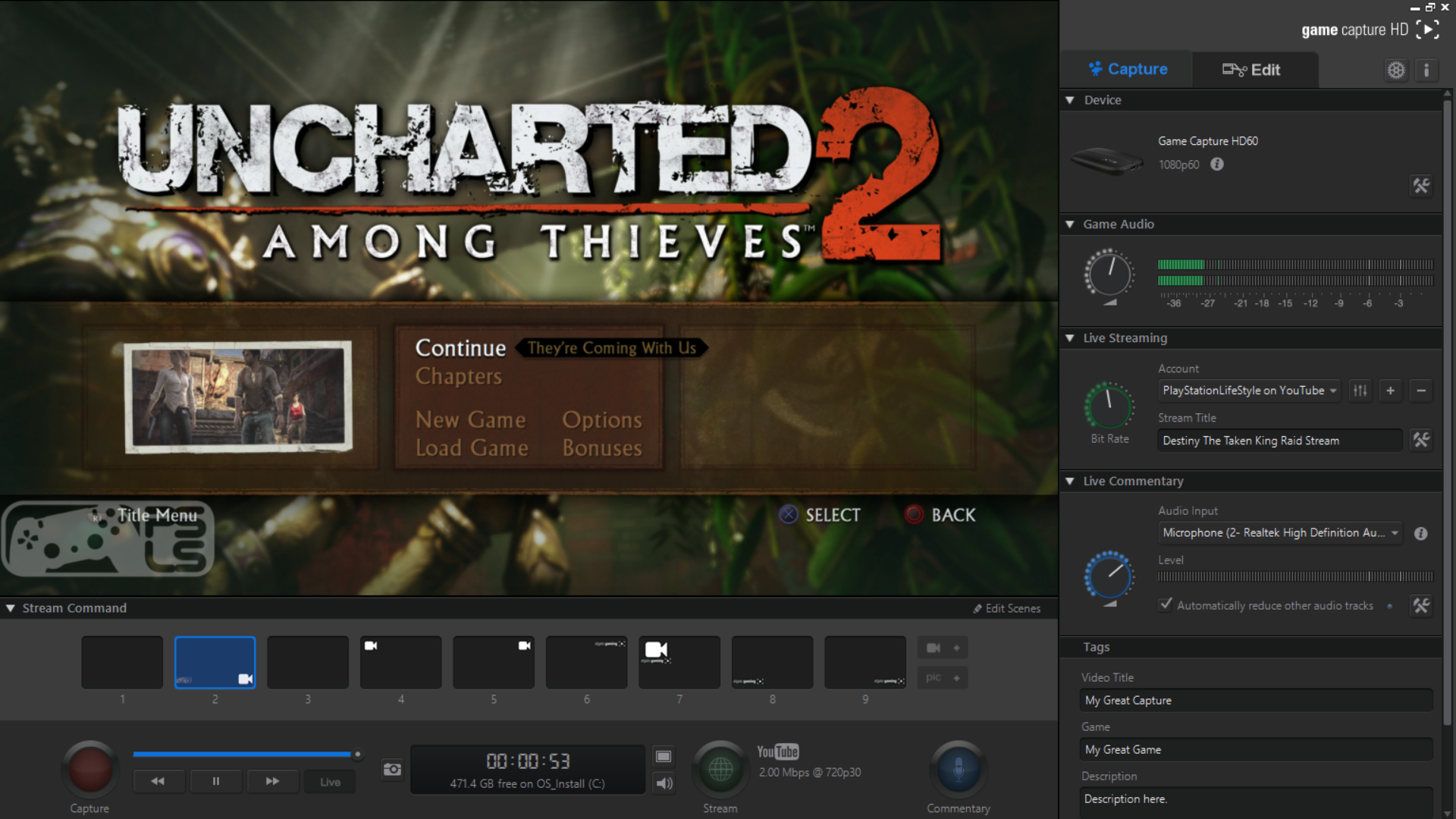Take a screenshot with the camera icon

[x=392, y=769]
